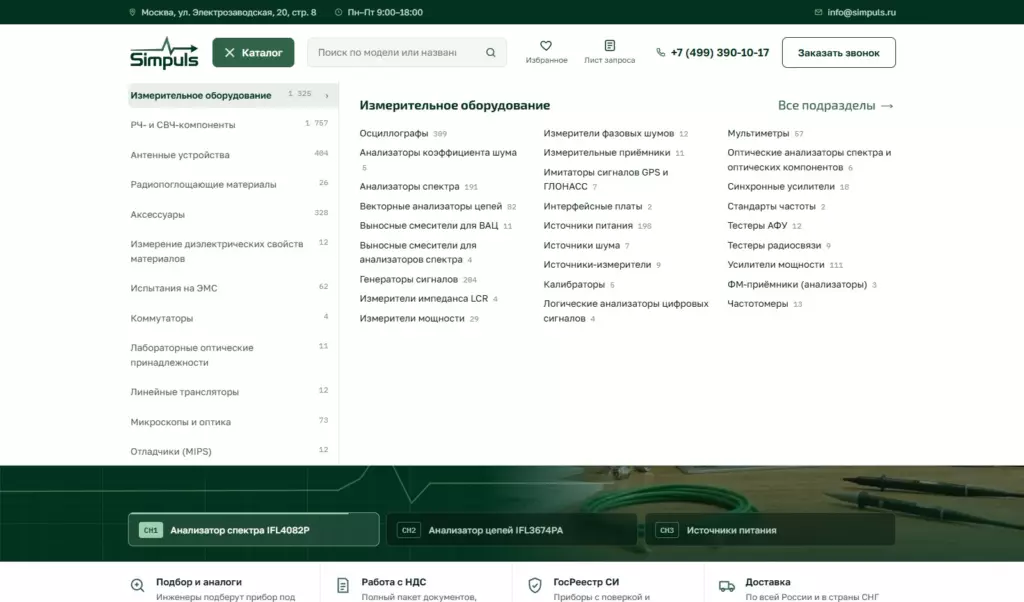This screenshot has width=1024, height=602.
Task: Click Работа с НДС document icon
Action: 343,585
